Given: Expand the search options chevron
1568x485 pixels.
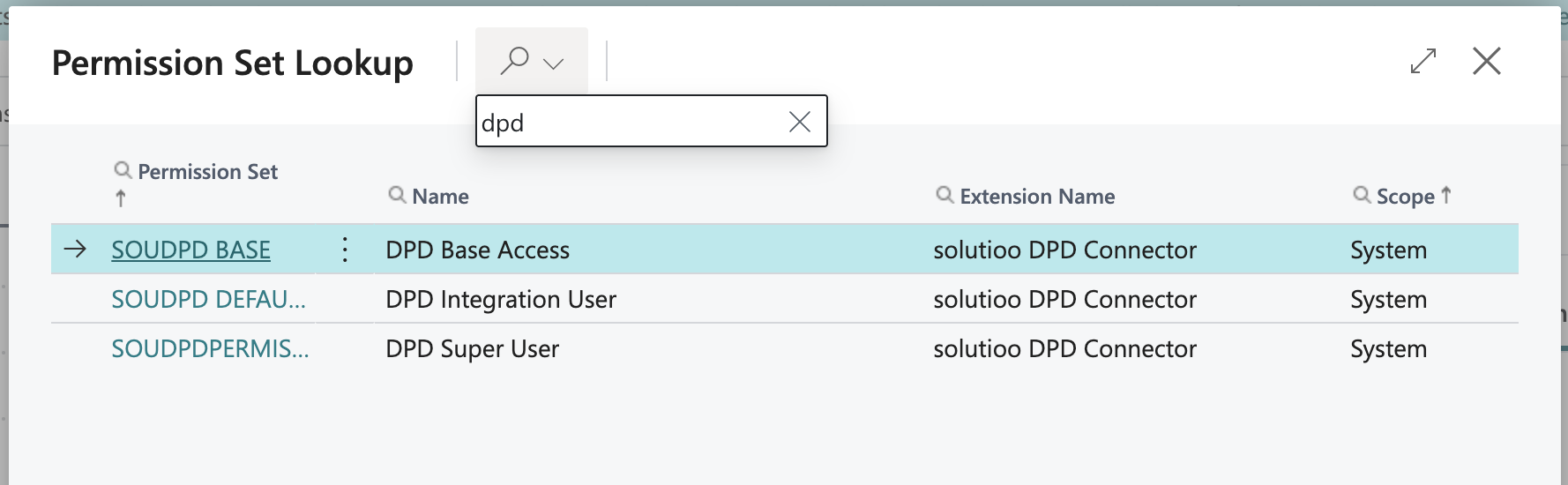Looking at the screenshot, I should (554, 63).
